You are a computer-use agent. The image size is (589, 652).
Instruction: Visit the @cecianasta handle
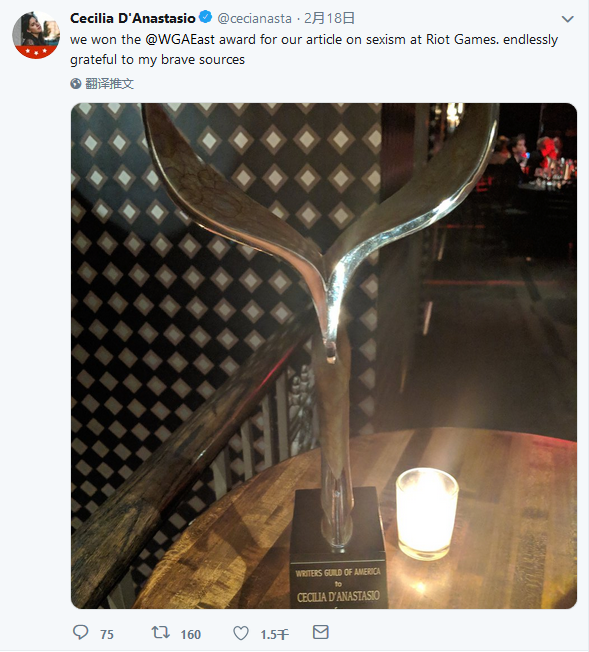point(255,19)
